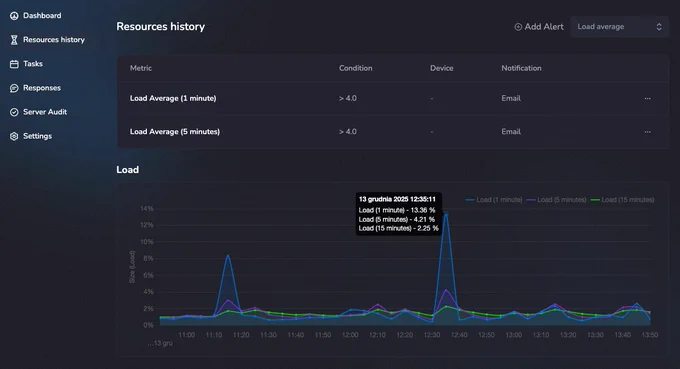Click the Add Alert button
This screenshot has height=369, width=680.
pos(539,27)
